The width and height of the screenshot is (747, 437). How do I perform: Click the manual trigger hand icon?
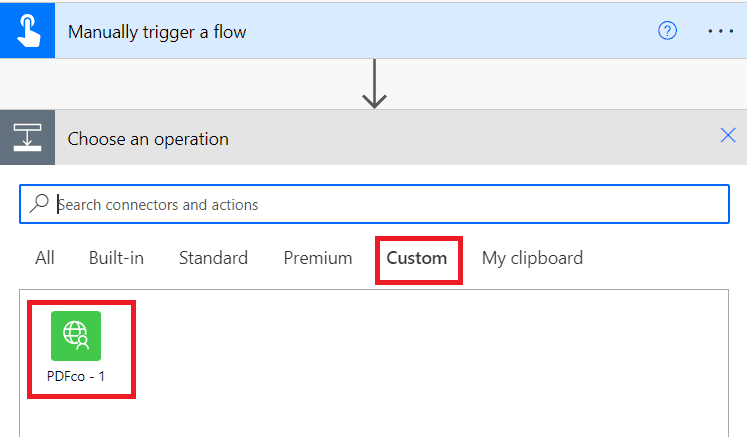point(27,30)
